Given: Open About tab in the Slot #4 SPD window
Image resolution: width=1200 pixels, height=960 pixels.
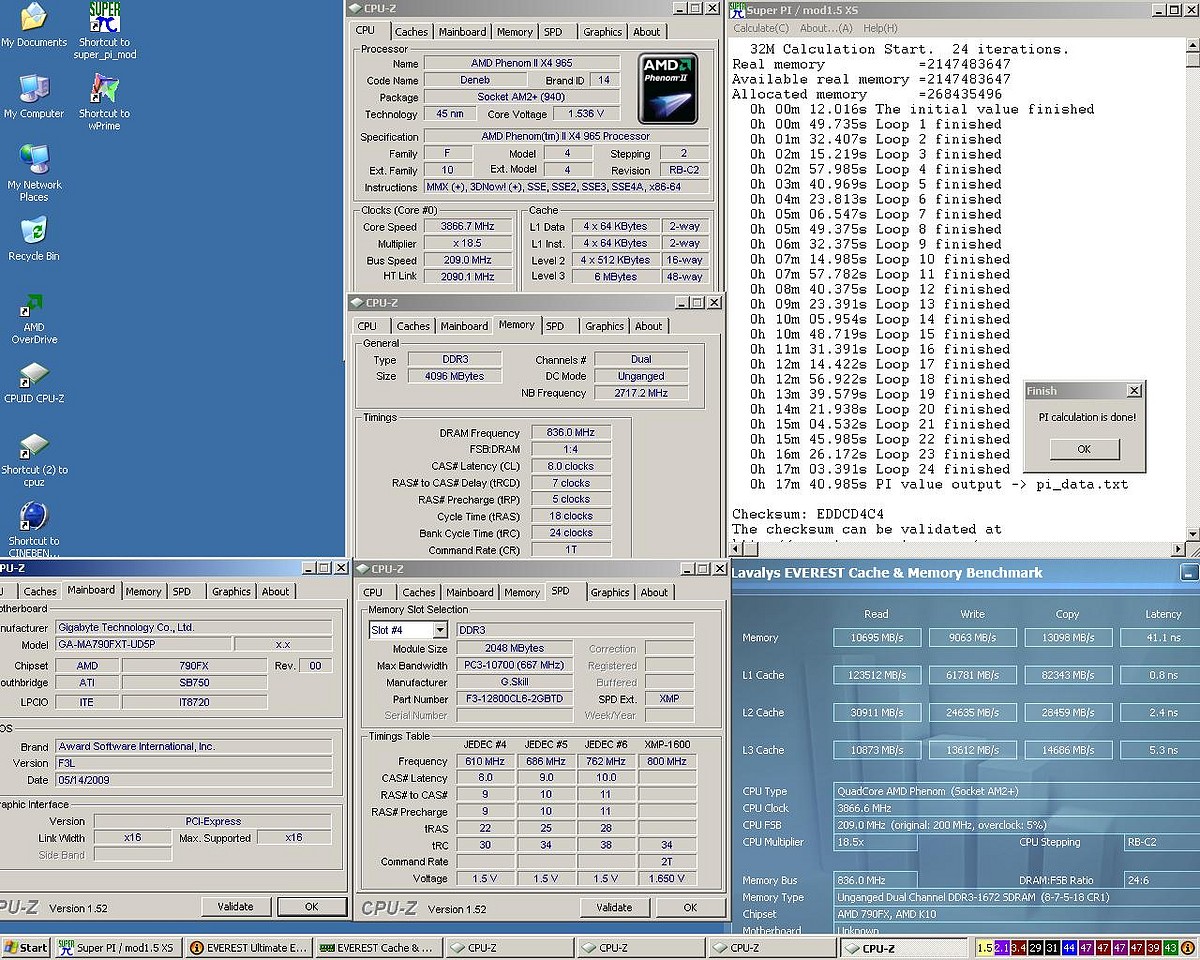Looking at the screenshot, I should click(x=654, y=592).
